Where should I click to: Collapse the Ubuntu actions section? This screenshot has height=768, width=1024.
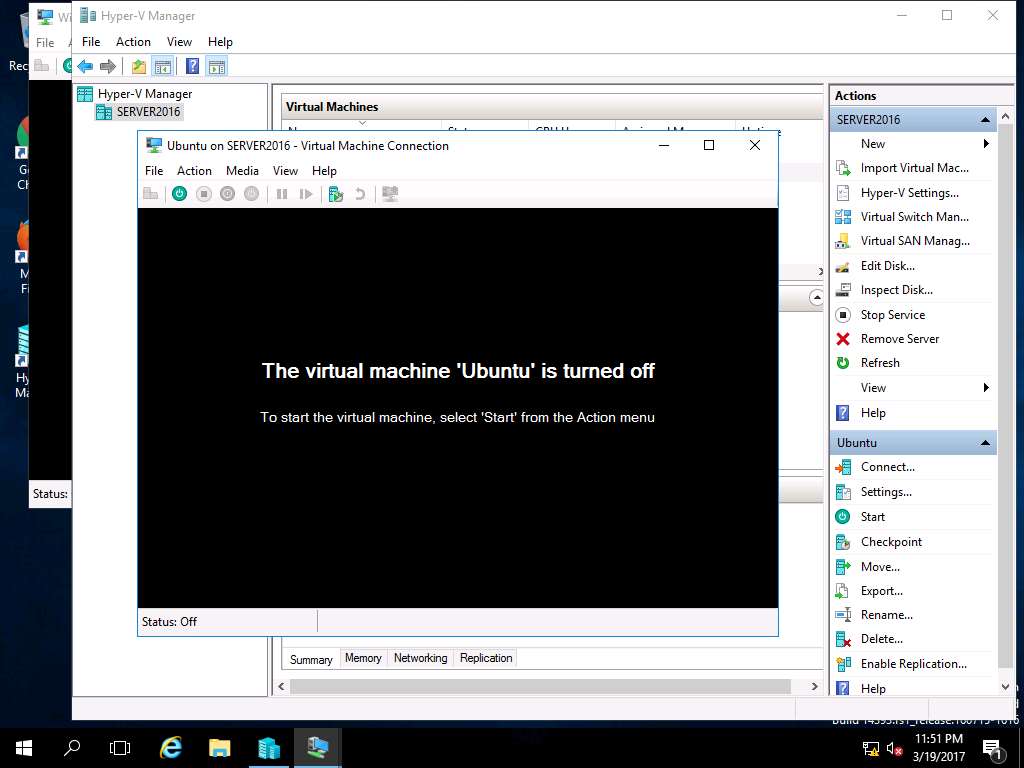point(985,443)
